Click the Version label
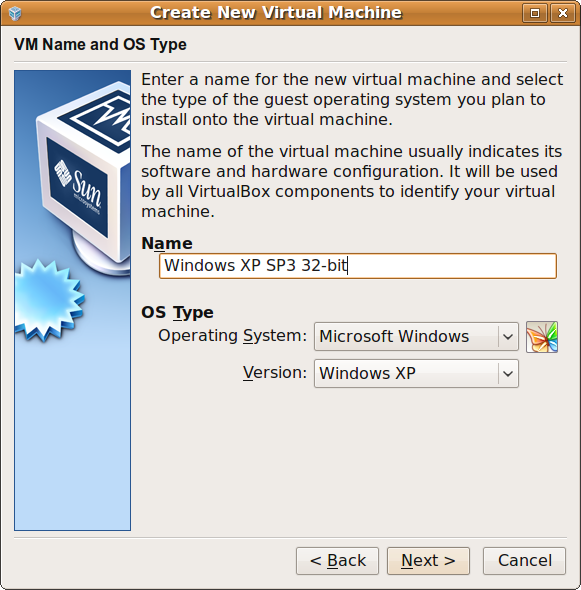The height and width of the screenshot is (590, 581). (x=275, y=373)
